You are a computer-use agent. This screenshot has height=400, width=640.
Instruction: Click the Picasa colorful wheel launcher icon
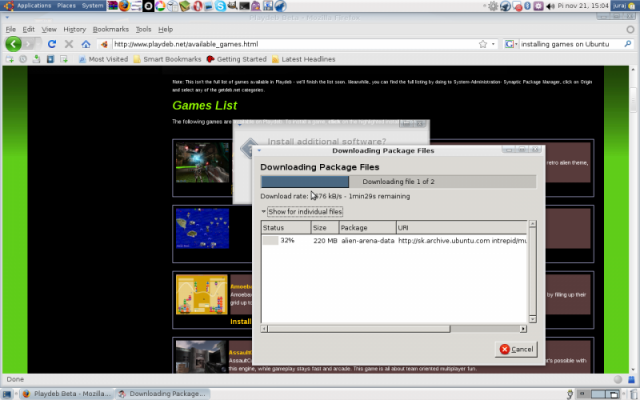point(160,6)
